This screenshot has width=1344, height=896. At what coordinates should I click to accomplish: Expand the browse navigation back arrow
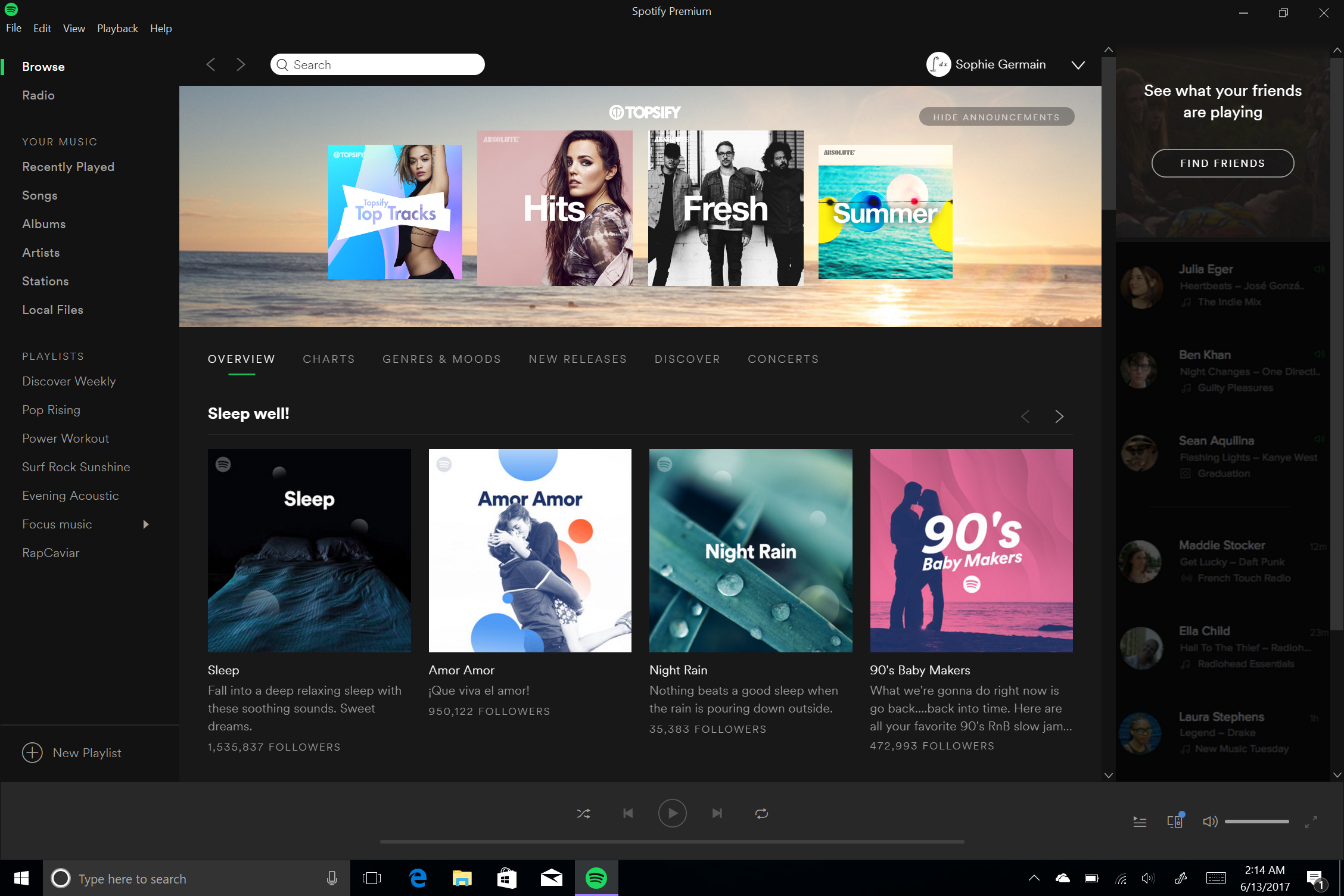[211, 64]
